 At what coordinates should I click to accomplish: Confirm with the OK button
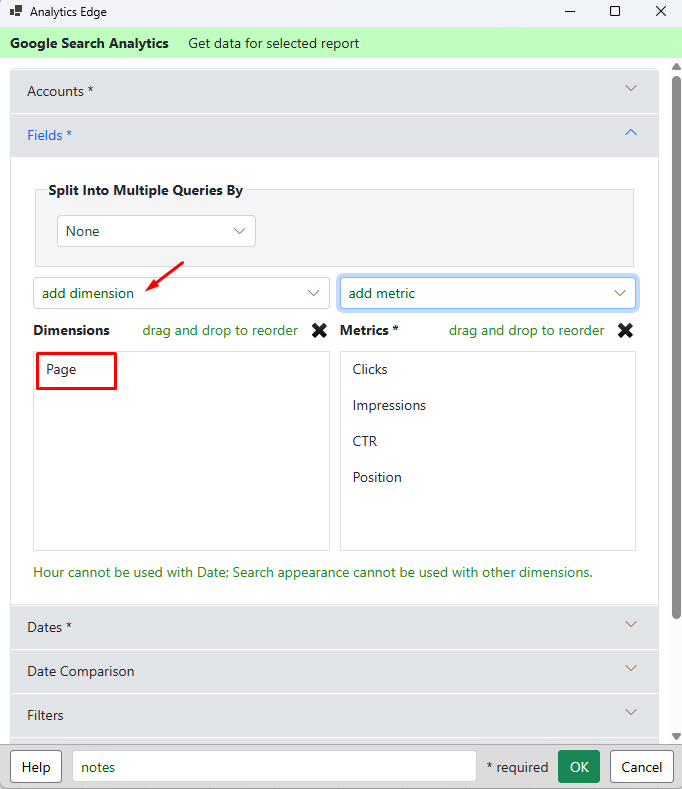[579, 767]
